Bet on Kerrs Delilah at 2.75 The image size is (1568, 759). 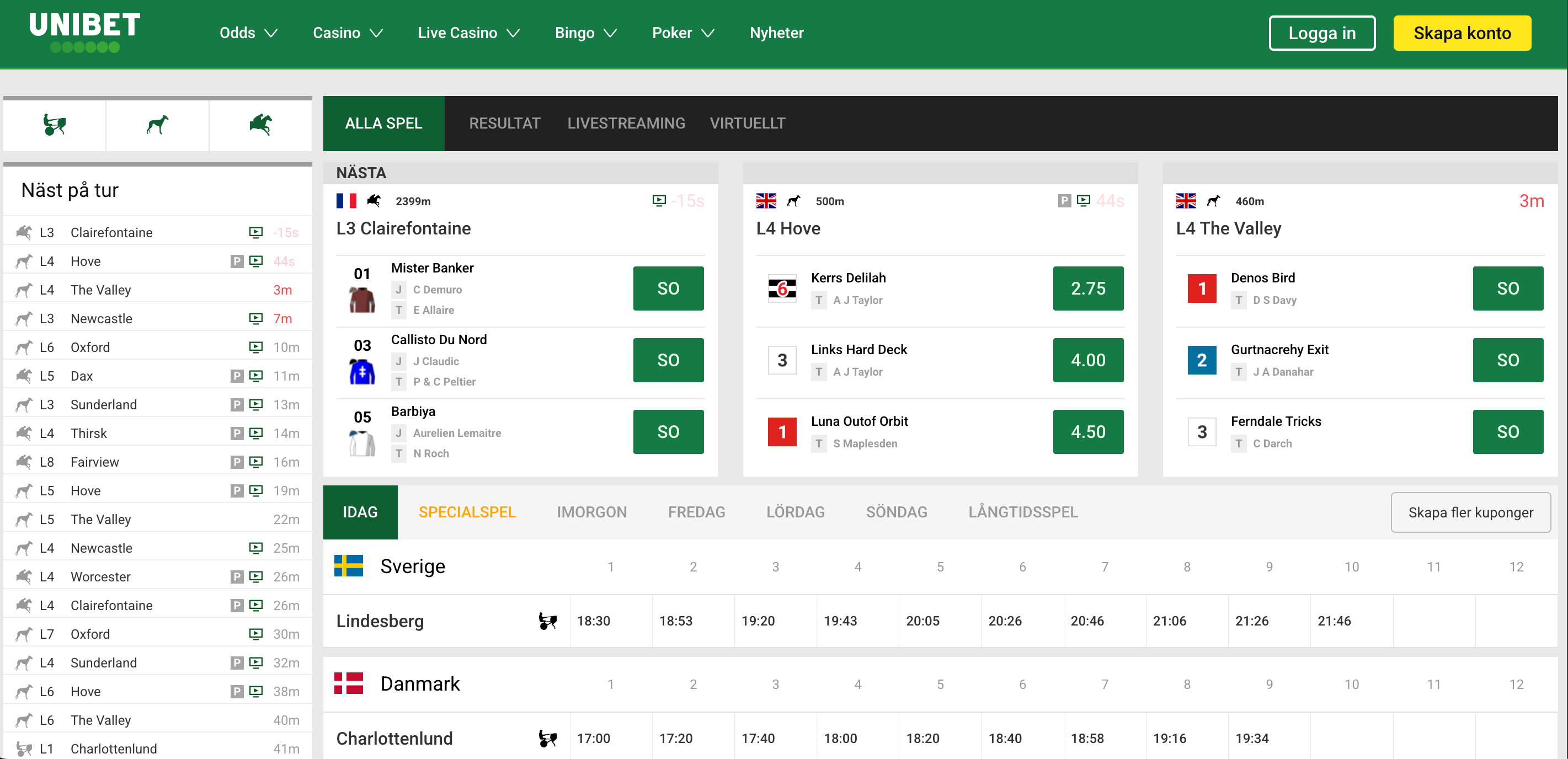pos(1089,288)
